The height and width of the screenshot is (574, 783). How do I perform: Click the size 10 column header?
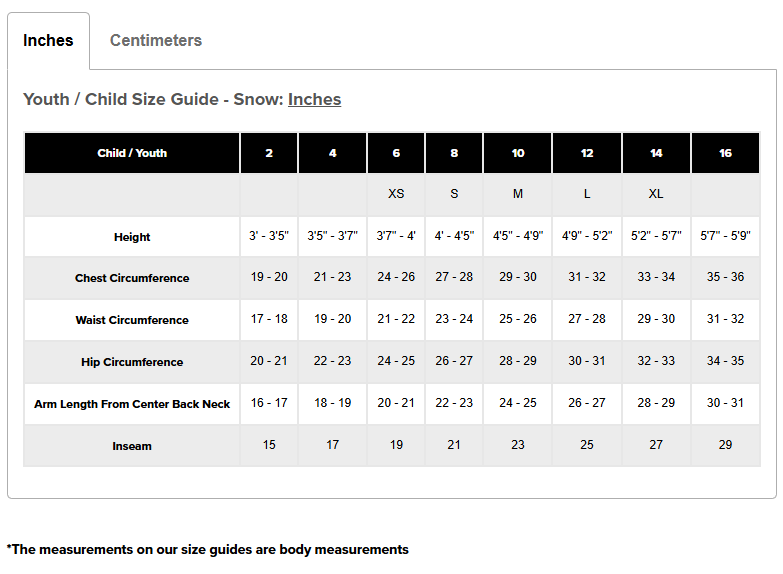coord(518,153)
